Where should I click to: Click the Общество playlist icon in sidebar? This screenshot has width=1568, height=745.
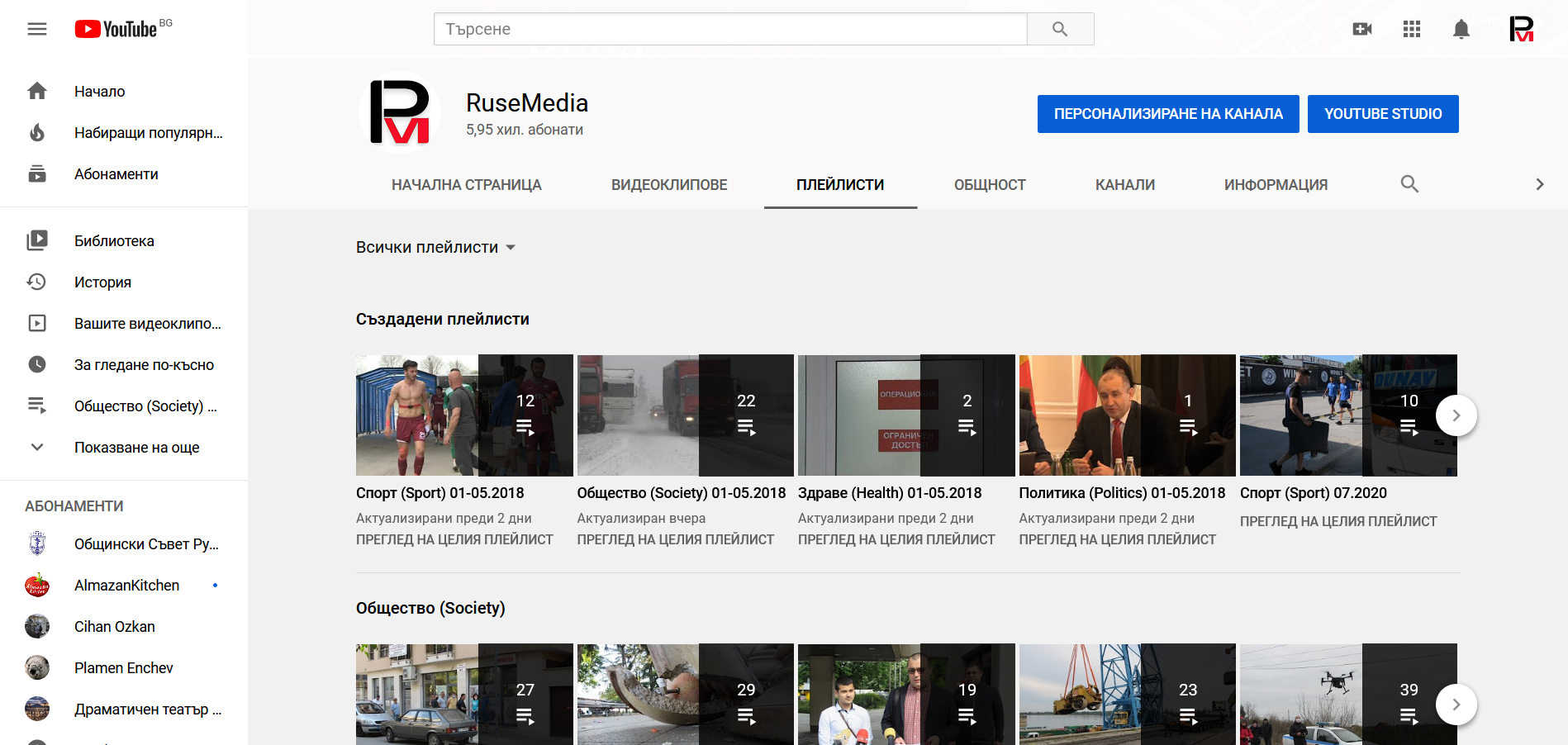point(37,406)
